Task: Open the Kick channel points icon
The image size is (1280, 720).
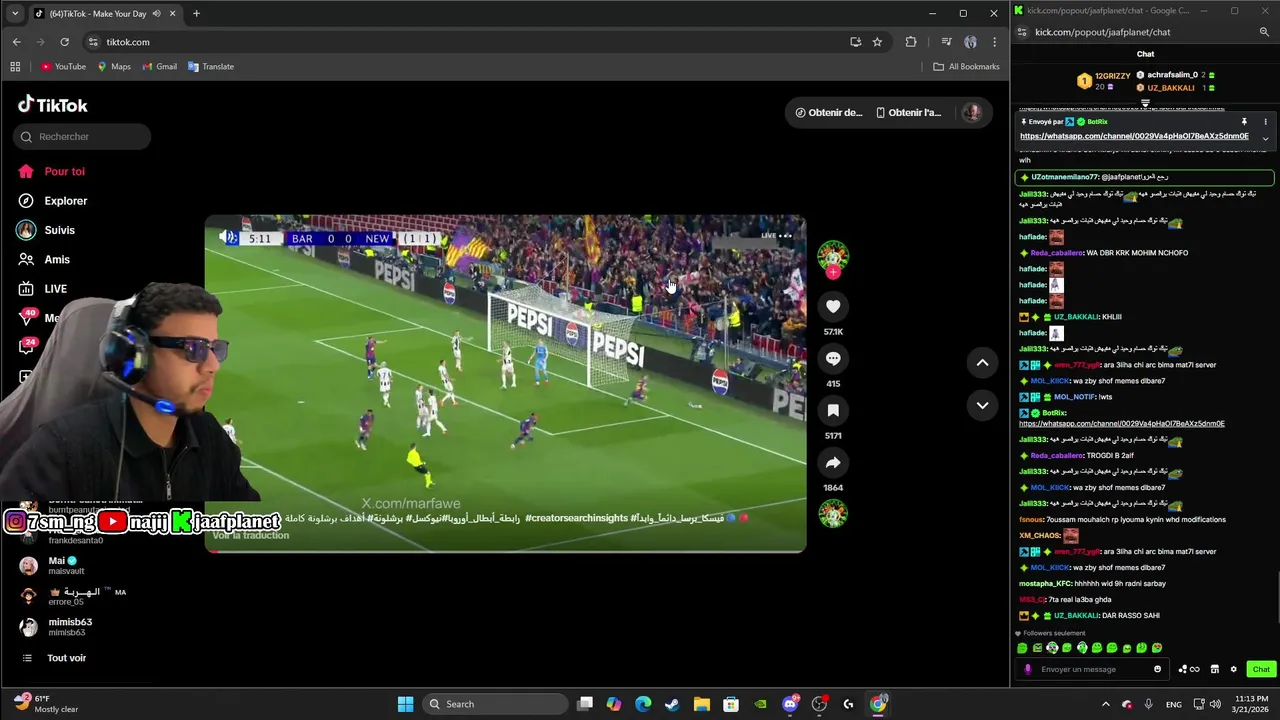Action: click(1188, 669)
